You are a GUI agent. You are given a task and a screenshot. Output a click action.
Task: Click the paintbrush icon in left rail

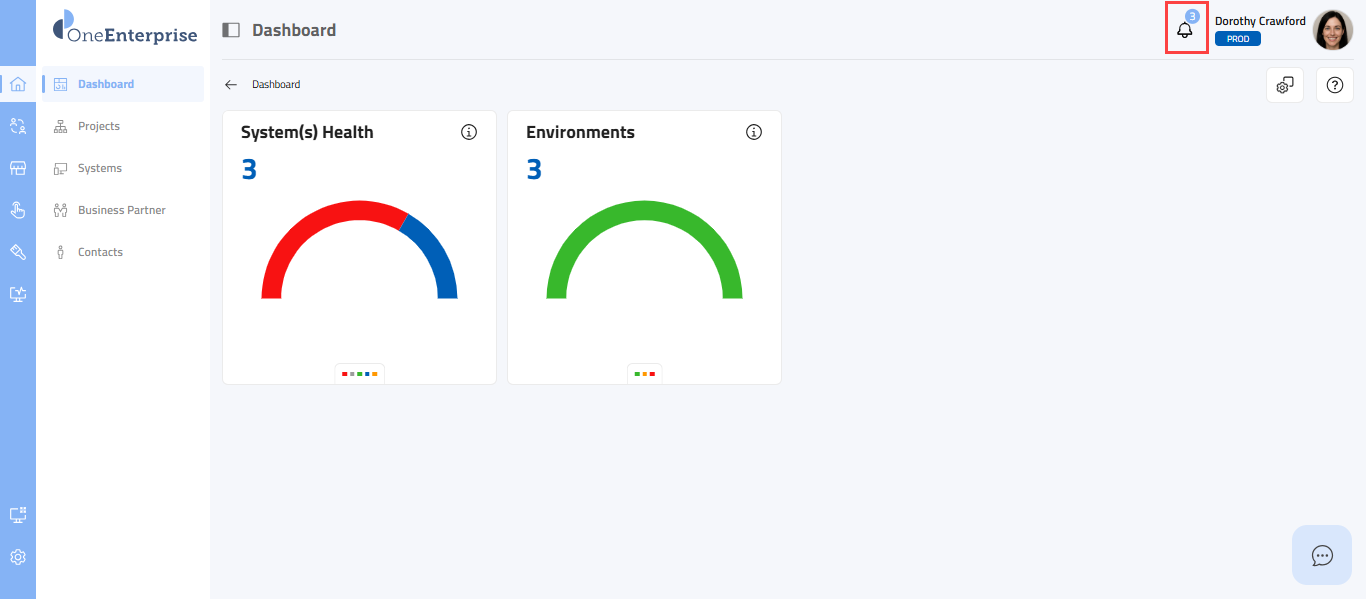[18, 252]
